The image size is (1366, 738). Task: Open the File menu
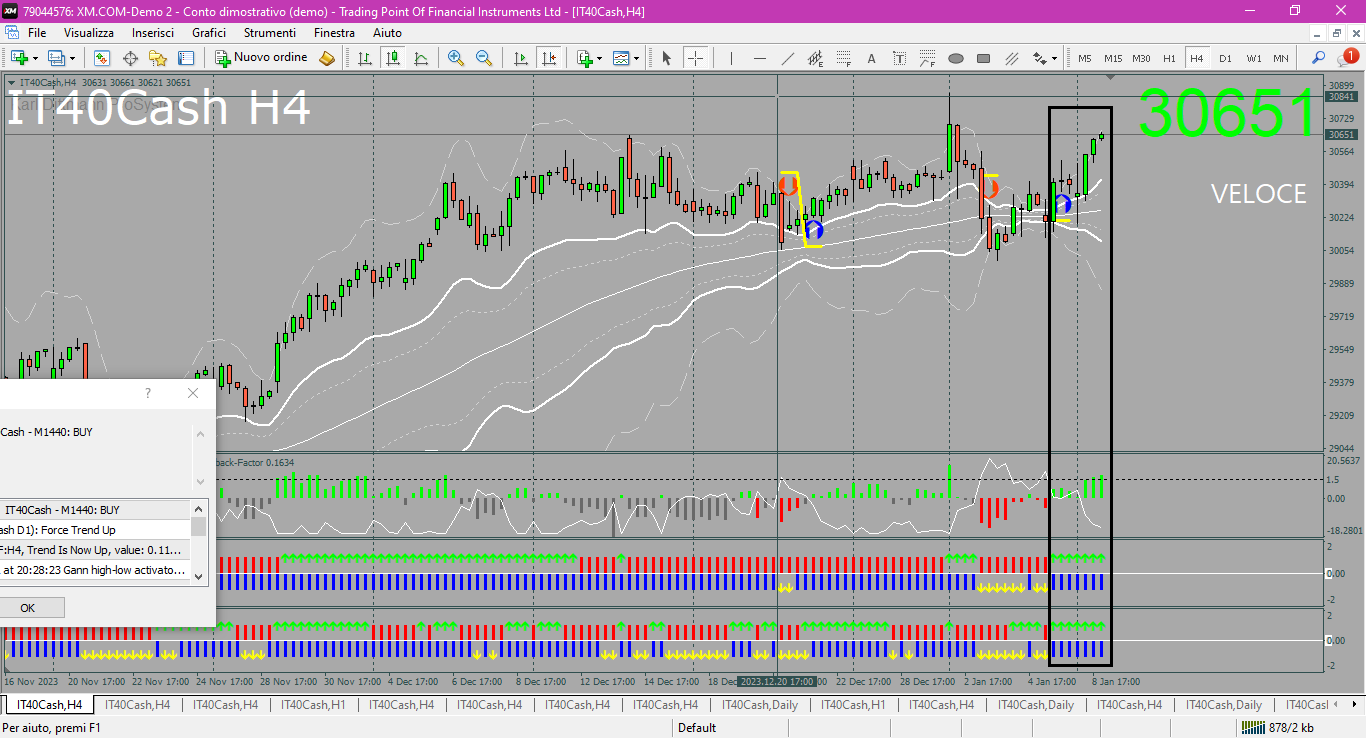pos(37,32)
